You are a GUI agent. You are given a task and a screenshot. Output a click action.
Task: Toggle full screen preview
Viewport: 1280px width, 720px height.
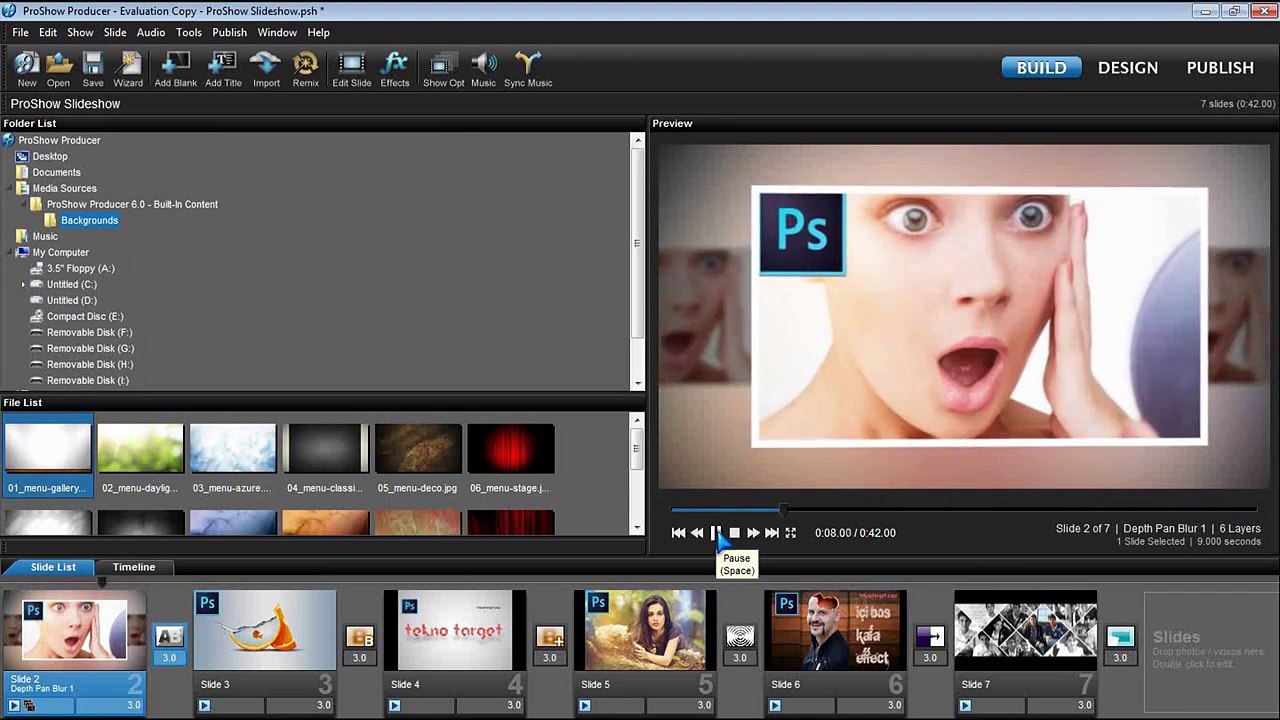[790, 533]
